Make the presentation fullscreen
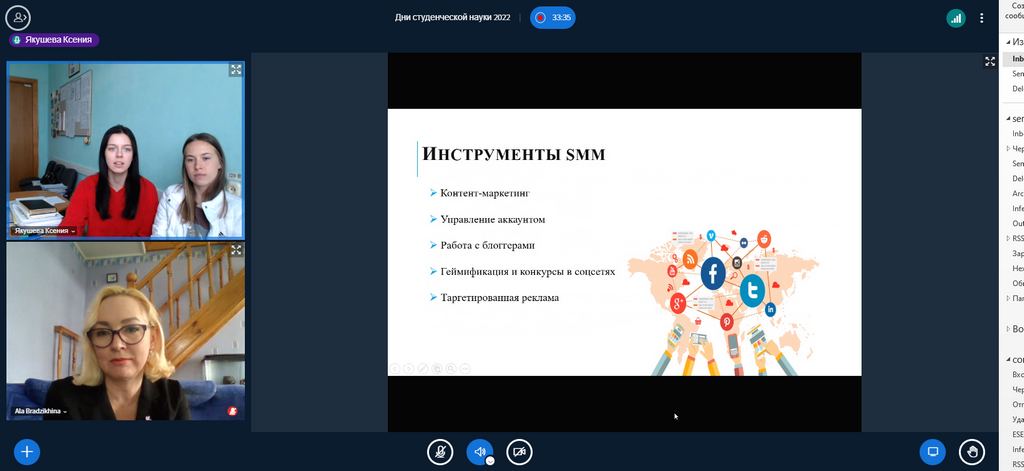This screenshot has height=471, width=1024. [989, 61]
